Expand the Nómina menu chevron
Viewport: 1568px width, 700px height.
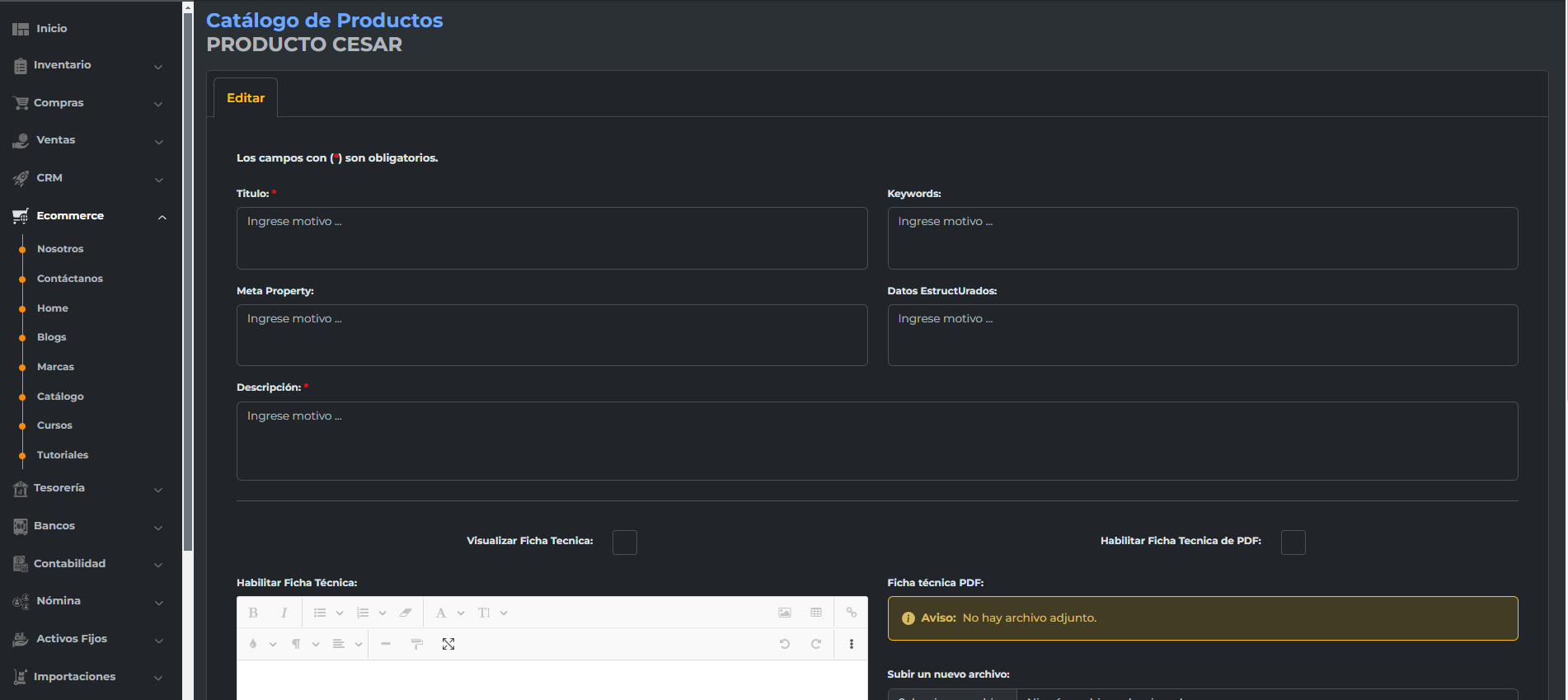(x=158, y=603)
